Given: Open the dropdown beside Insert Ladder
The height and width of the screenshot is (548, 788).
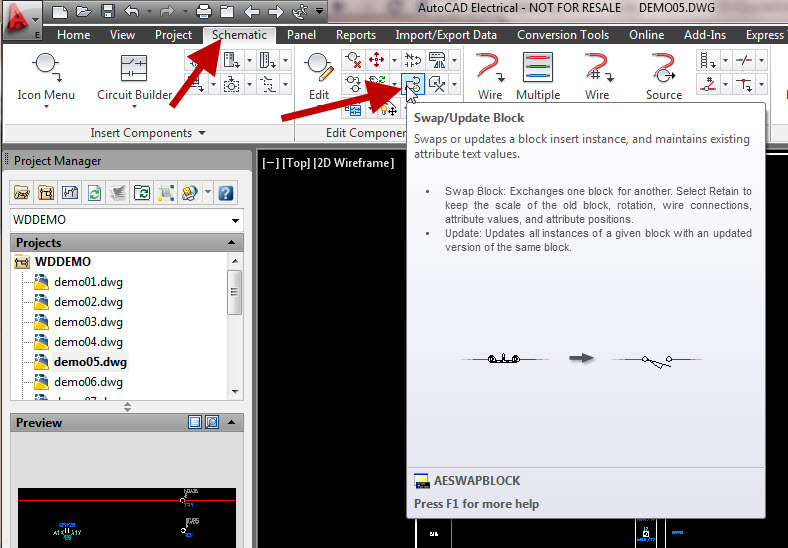Looking at the screenshot, I should tap(725, 61).
